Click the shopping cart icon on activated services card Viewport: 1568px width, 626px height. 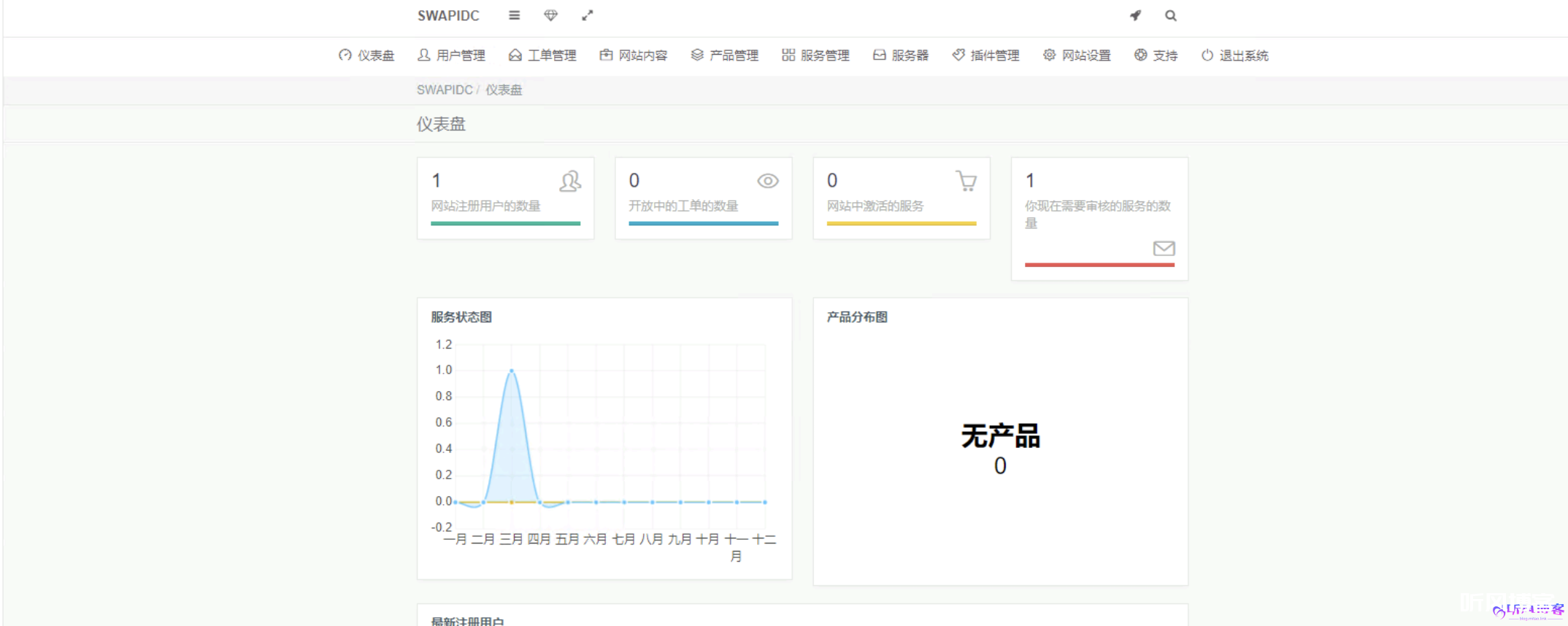[x=966, y=181]
